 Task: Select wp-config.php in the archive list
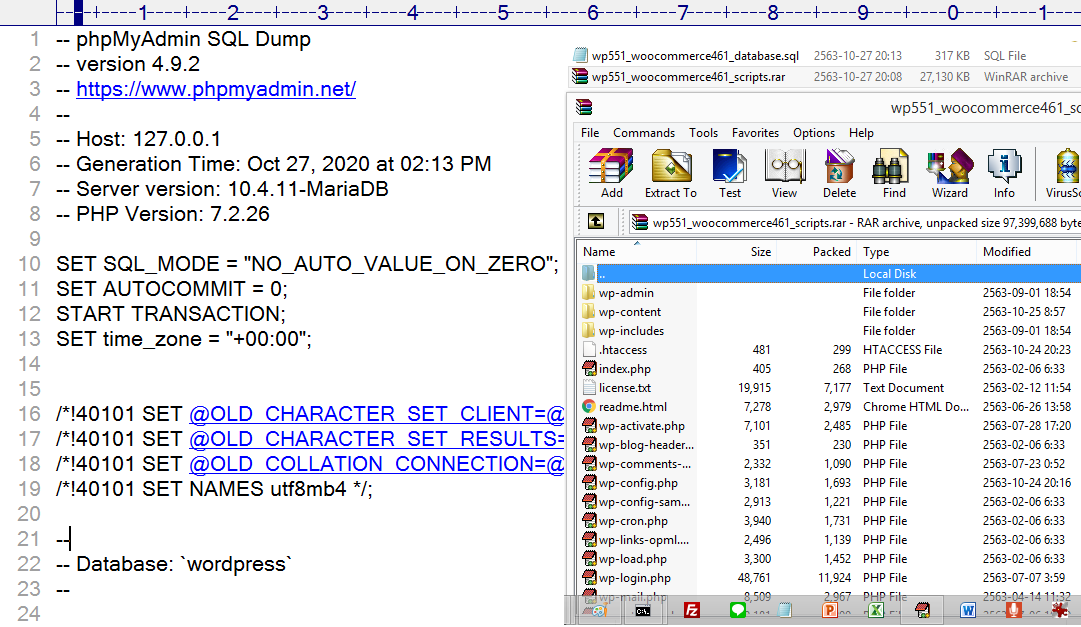pos(637,483)
